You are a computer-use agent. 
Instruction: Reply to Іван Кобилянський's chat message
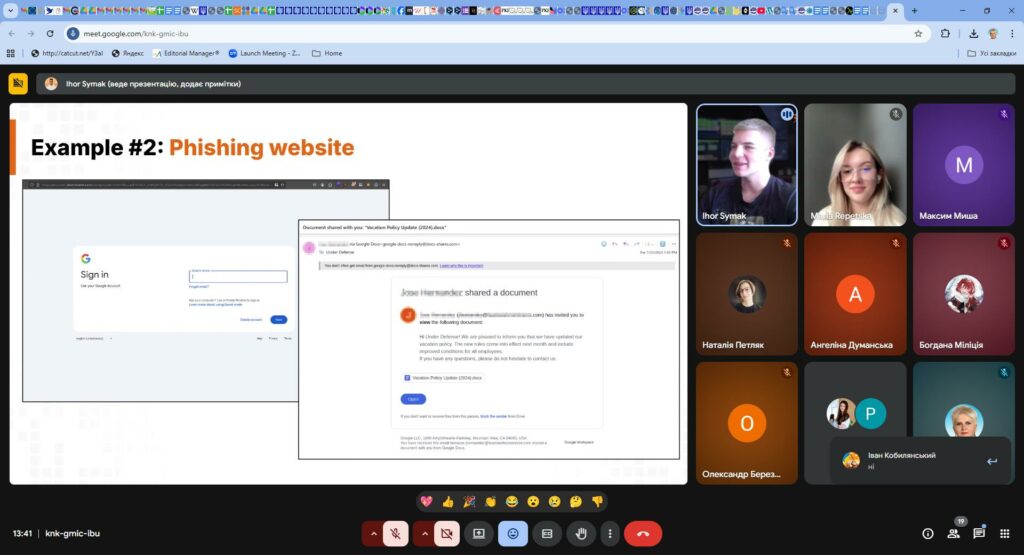click(991, 461)
